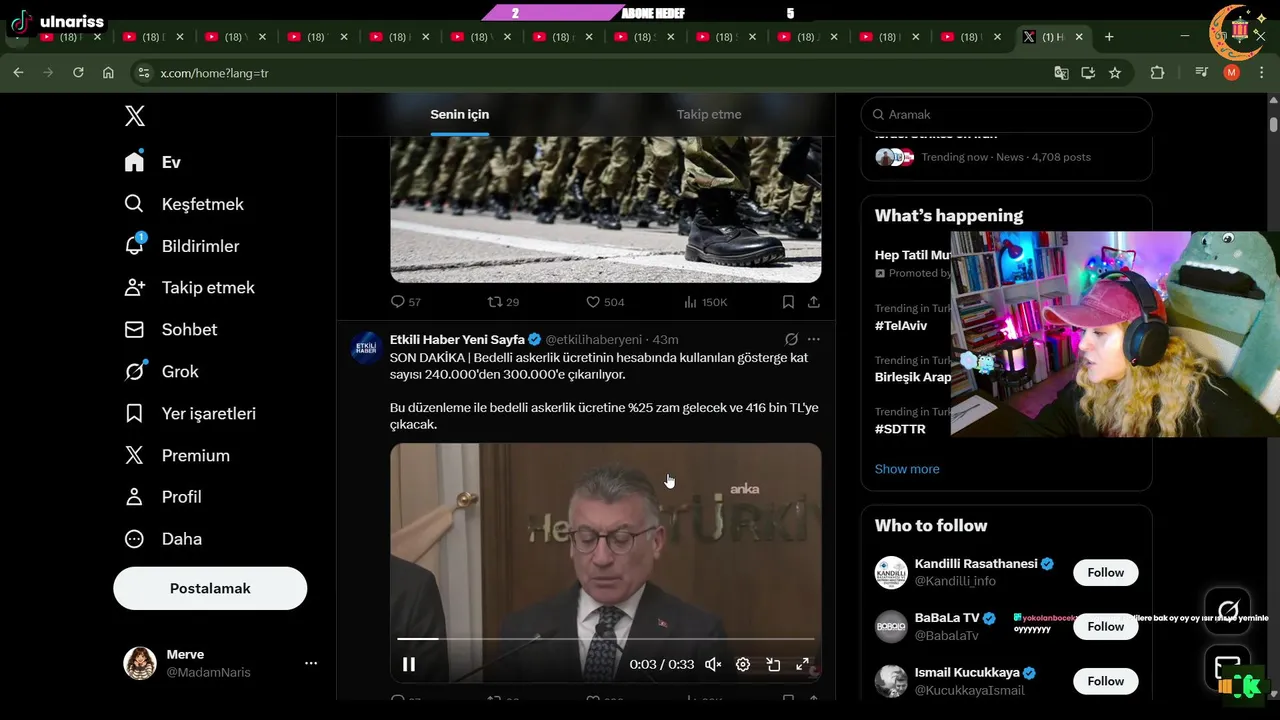Open Sohbet messages
This screenshot has width=1280, height=720.
(170, 330)
